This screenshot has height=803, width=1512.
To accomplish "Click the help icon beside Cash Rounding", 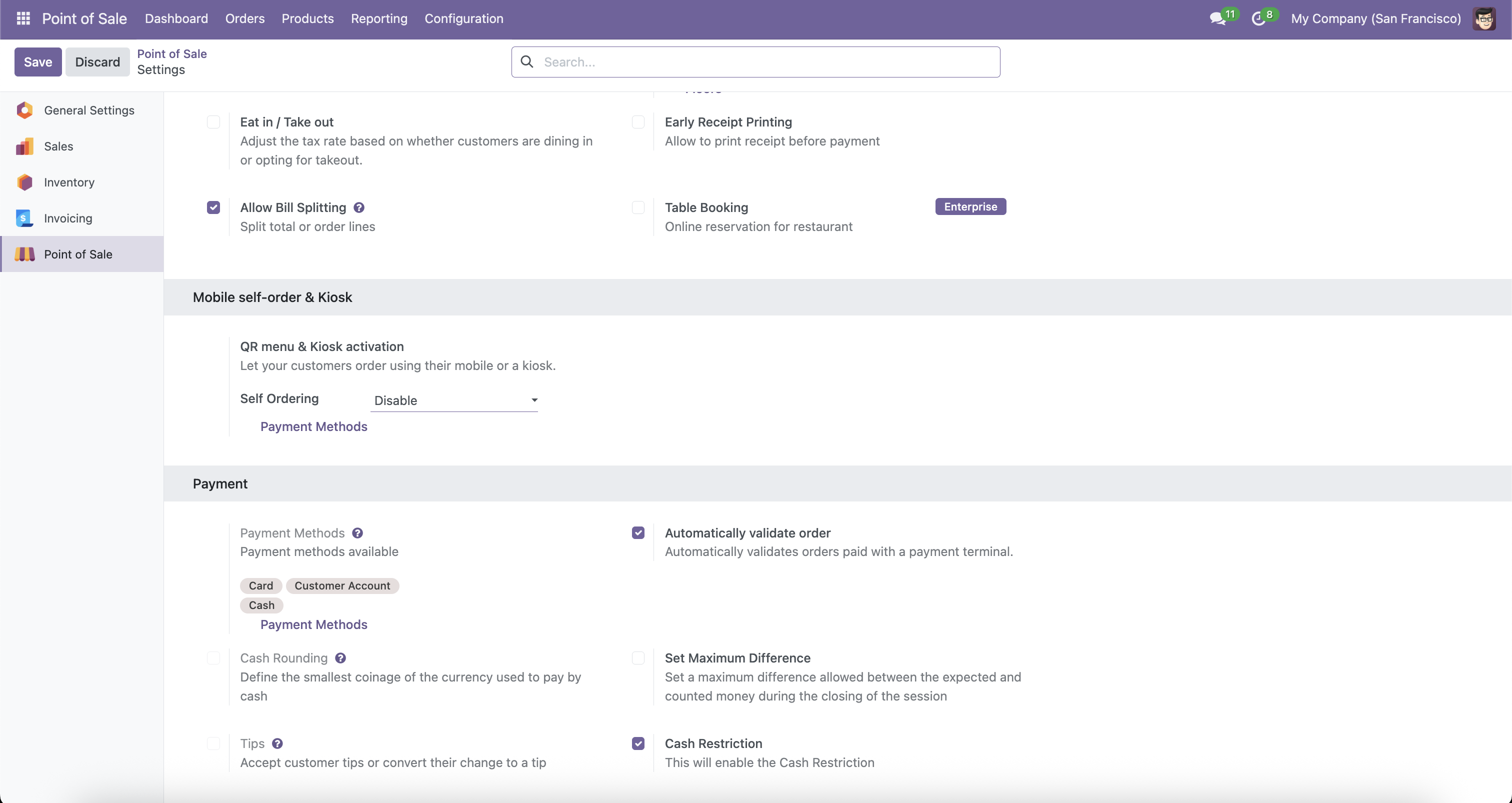I will click(340, 658).
